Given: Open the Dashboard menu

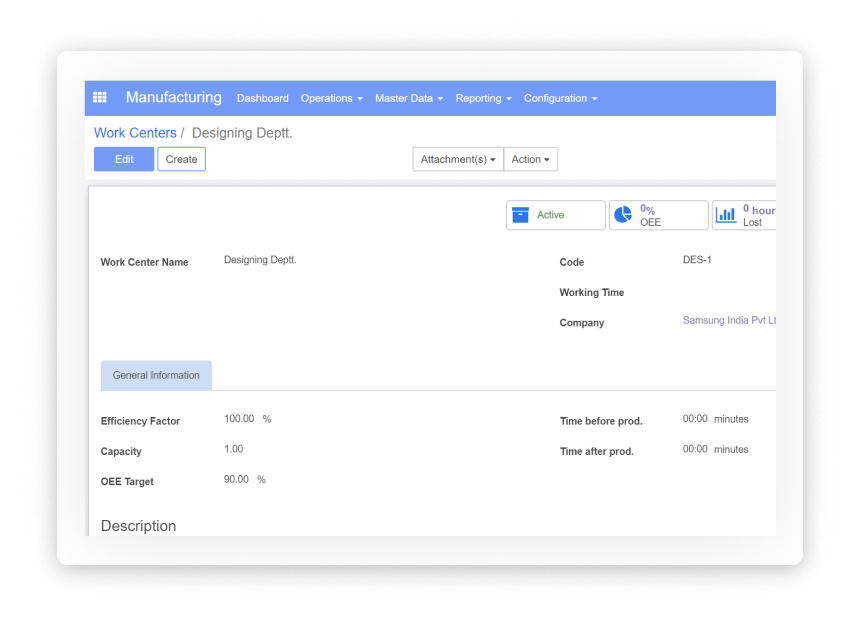Looking at the screenshot, I should pyautogui.click(x=263, y=98).
